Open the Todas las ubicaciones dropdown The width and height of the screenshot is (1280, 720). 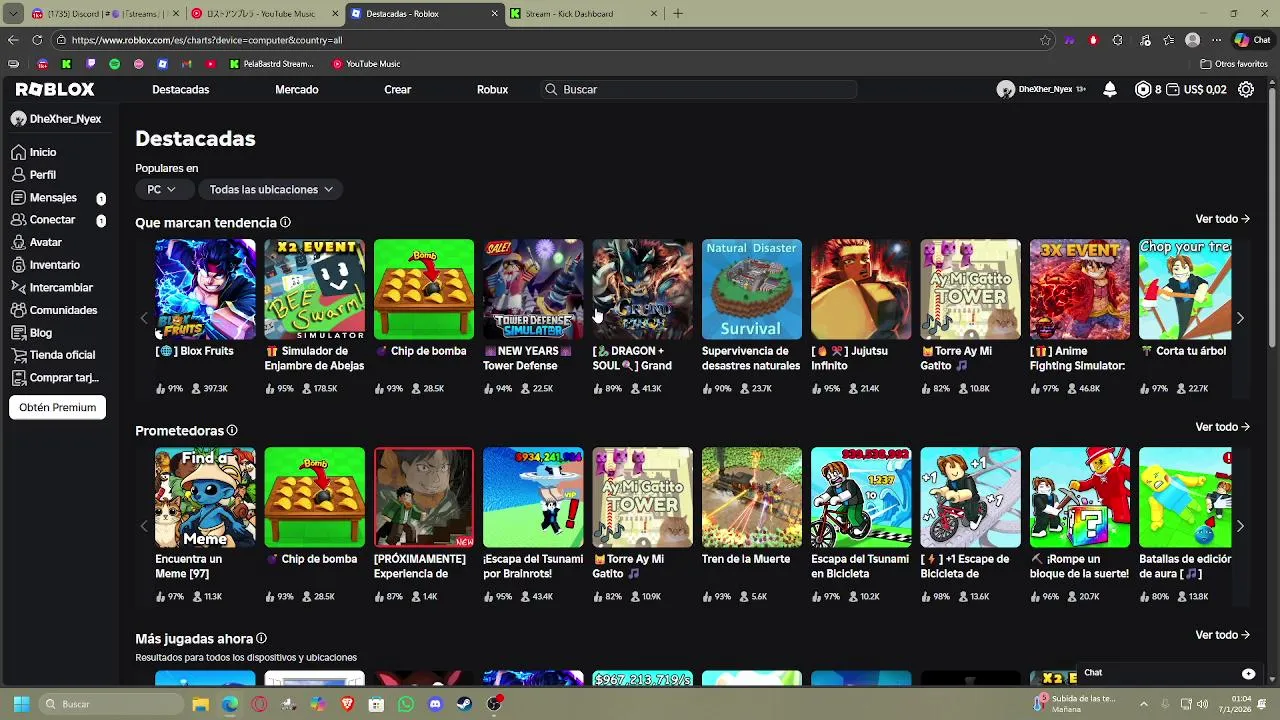pos(270,189)
